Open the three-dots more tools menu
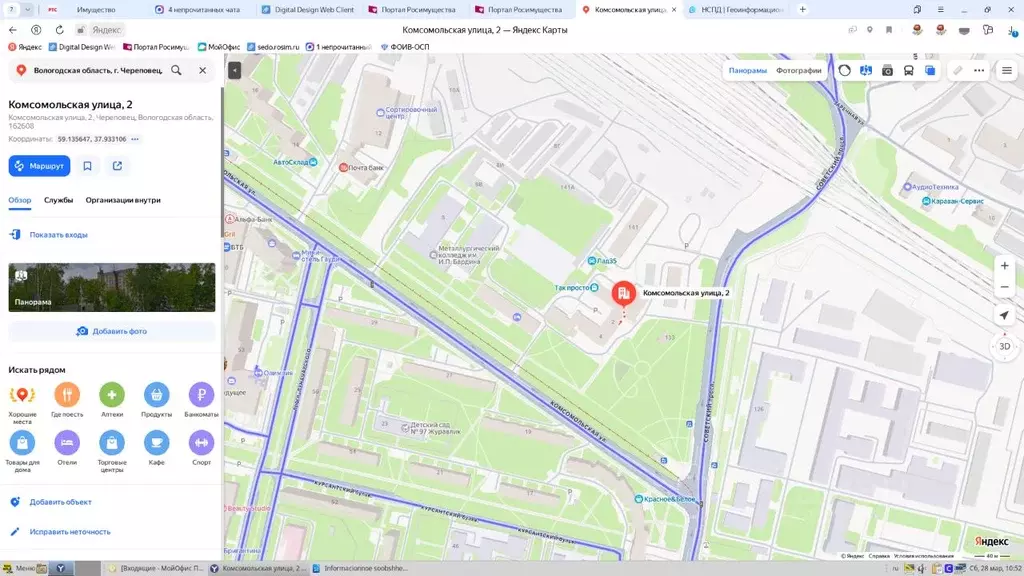Viewport: 1024px width, 576px height. 979,70
